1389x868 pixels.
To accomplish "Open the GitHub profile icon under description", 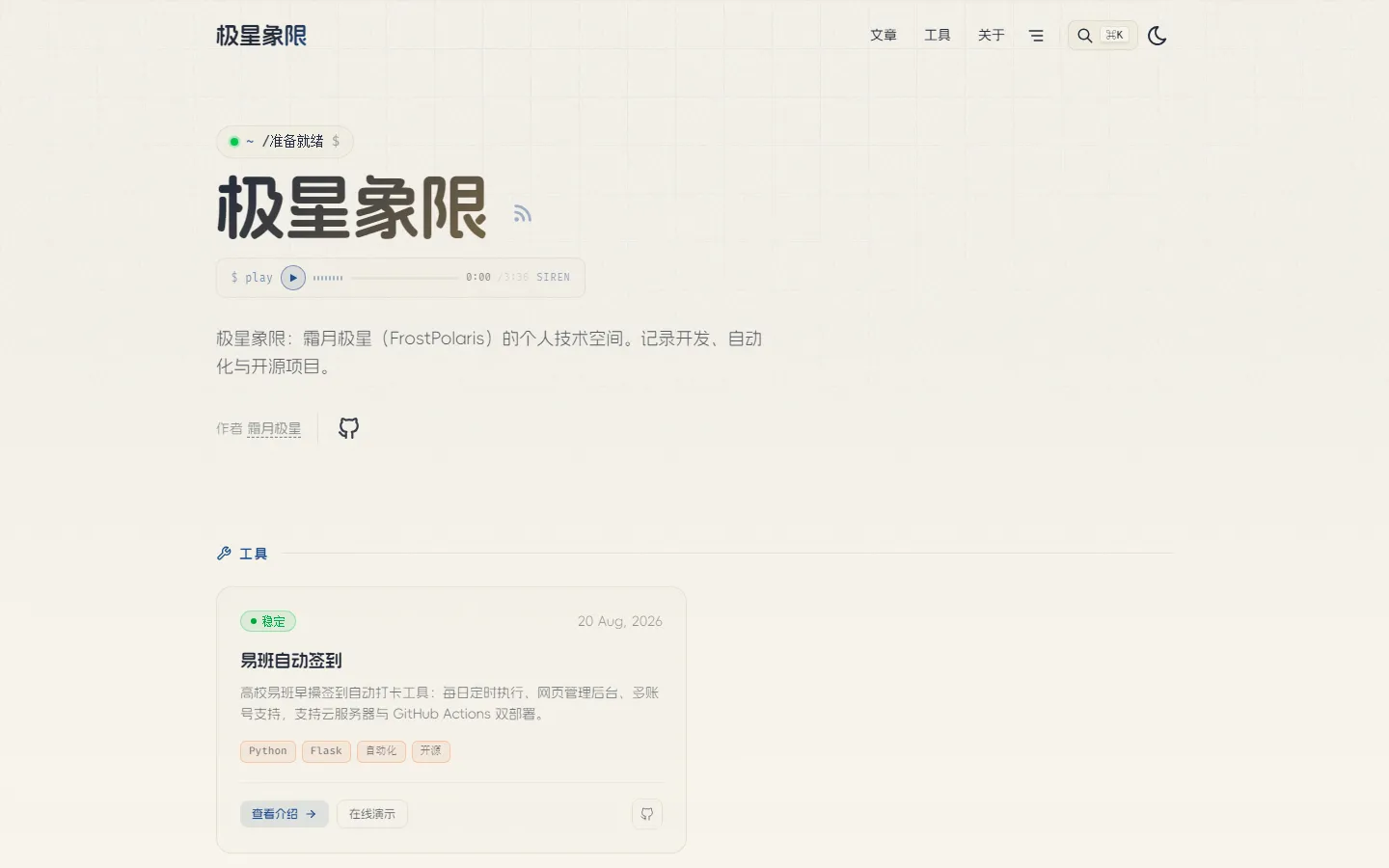I will click(x=349, y=428).
